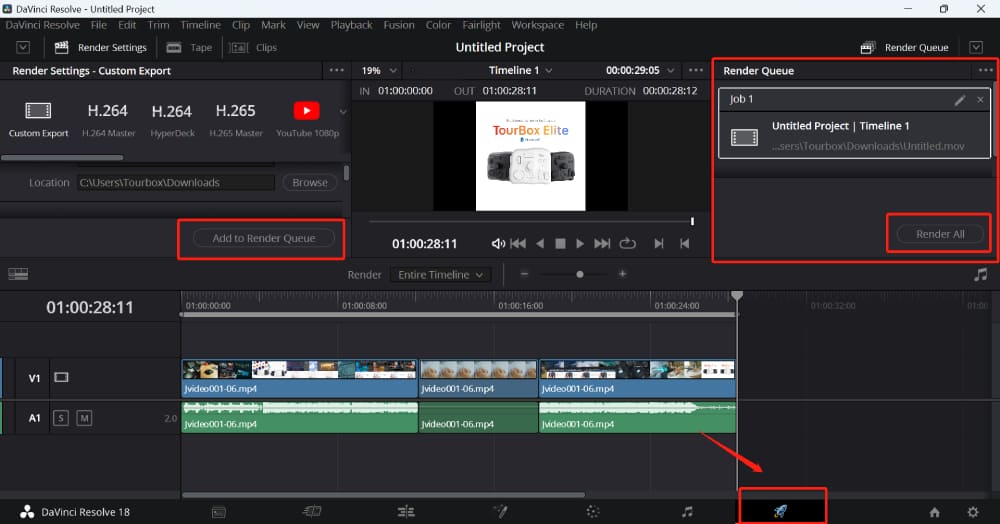Open the Playback menu
The height and width of the screenshot is (524, 1000).
pyautogui.click(x=351, y=25)
